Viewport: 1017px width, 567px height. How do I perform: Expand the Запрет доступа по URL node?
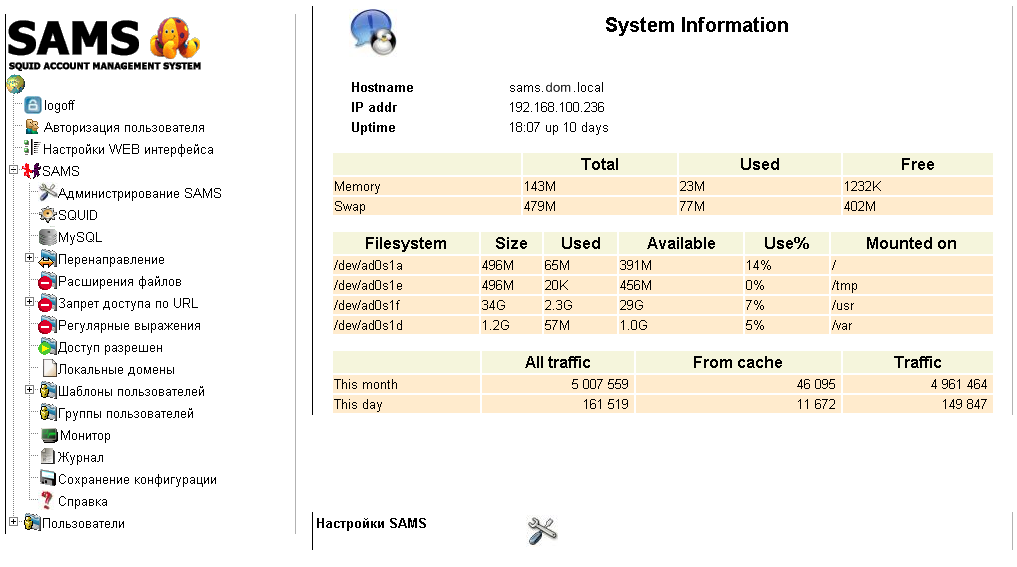click(29, 302)
